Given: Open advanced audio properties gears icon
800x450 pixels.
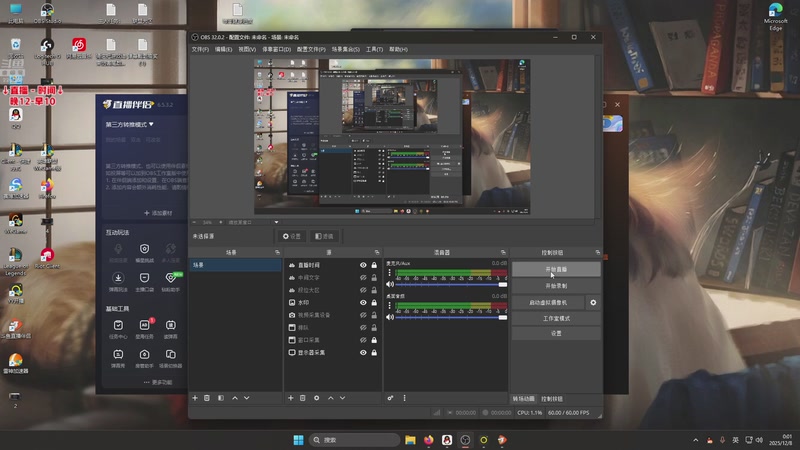Looking at the screenshot, I should click(390, 398).
